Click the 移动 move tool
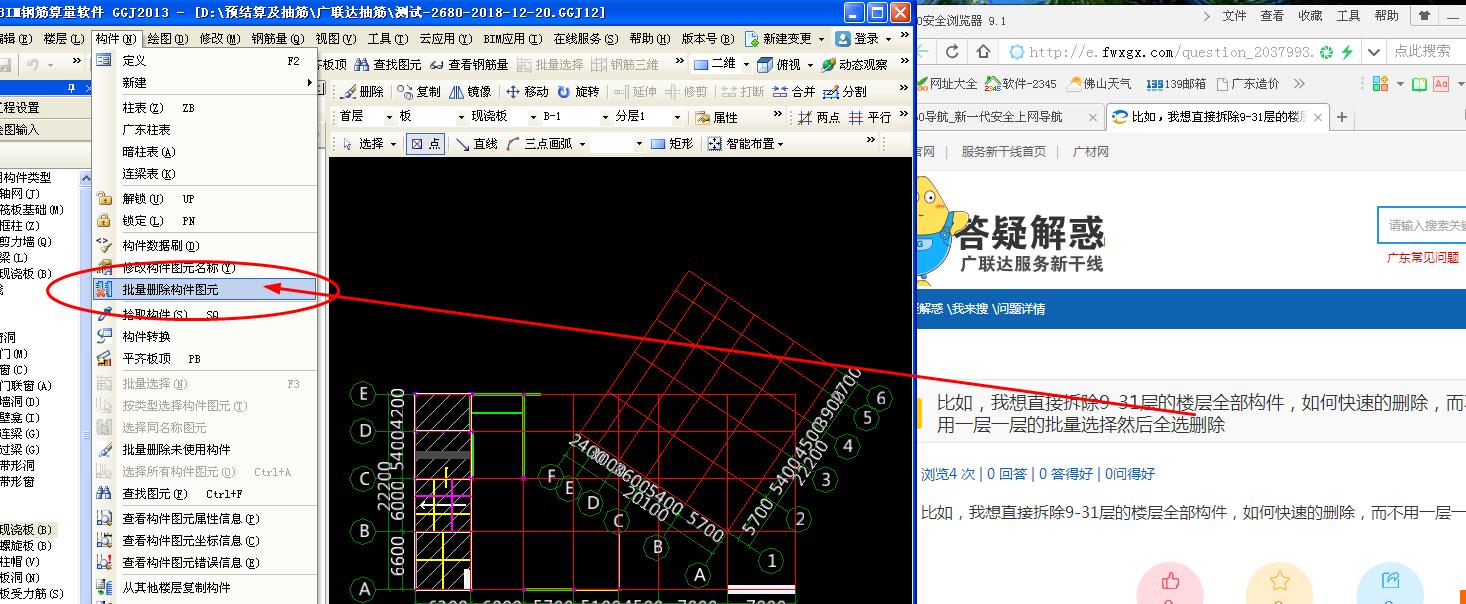This screenshot has width=1466, height=604. pyautogui.click(x=528, y=91)
